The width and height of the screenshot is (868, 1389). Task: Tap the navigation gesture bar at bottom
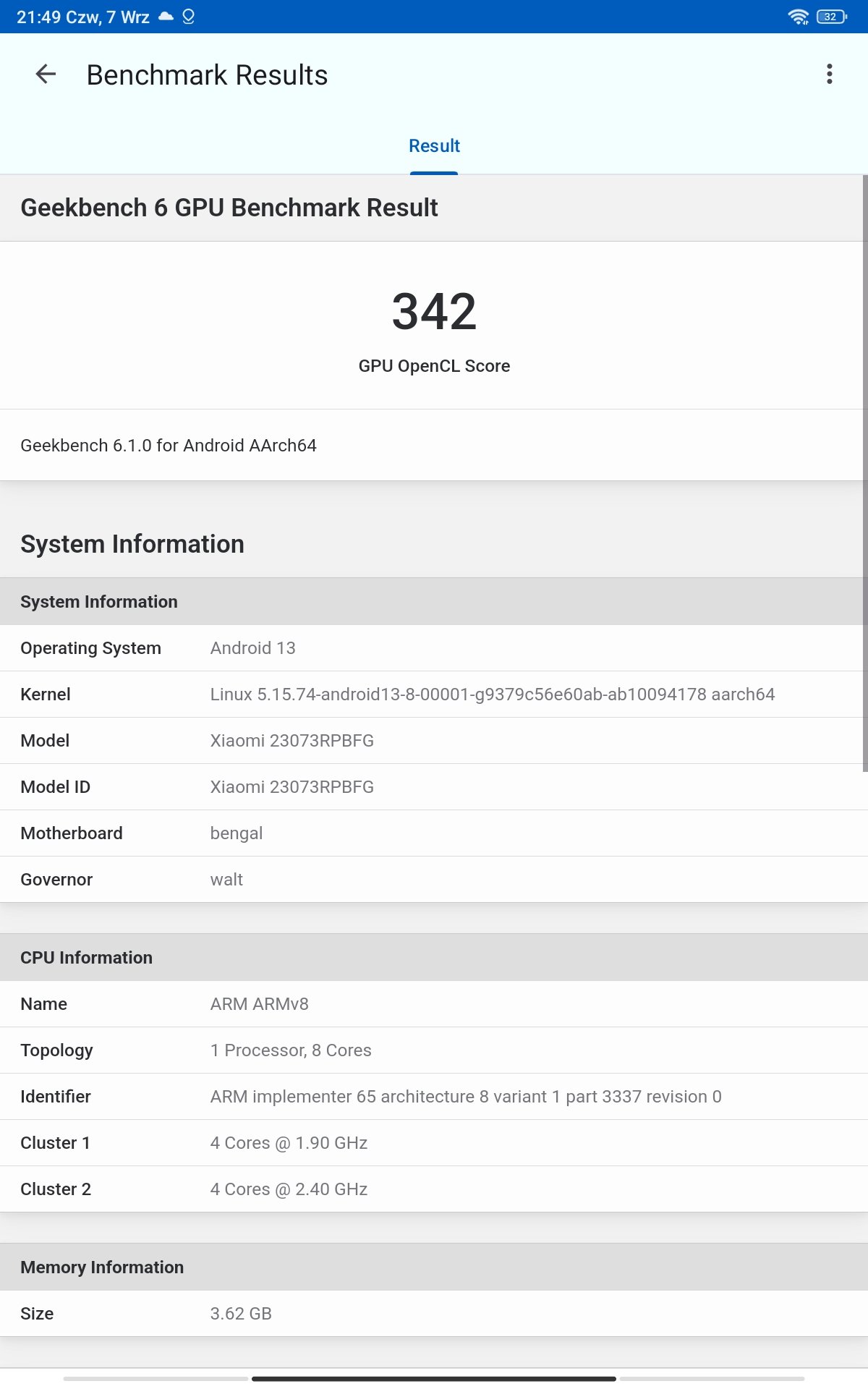tap(434, 1379)
